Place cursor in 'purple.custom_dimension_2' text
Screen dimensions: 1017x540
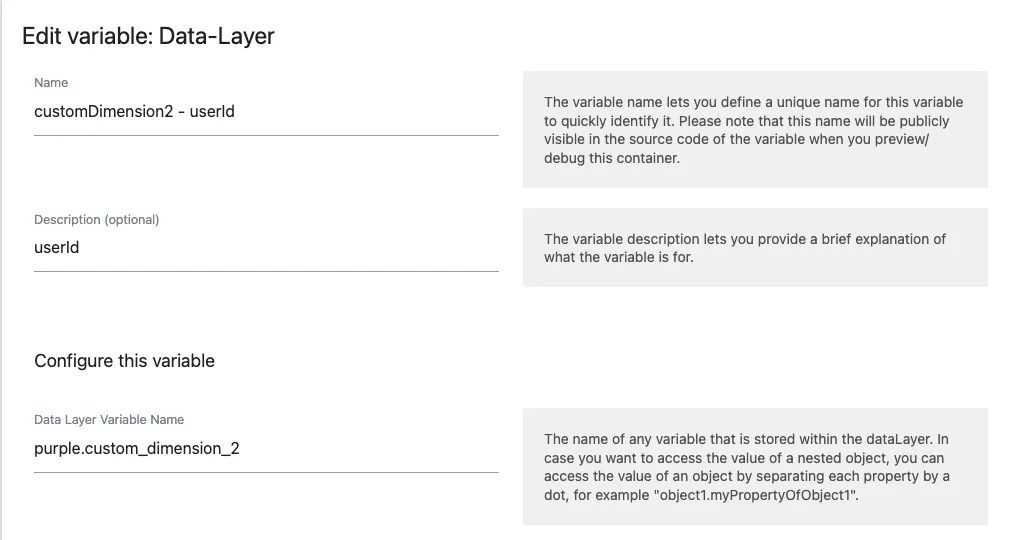(136, 449)
